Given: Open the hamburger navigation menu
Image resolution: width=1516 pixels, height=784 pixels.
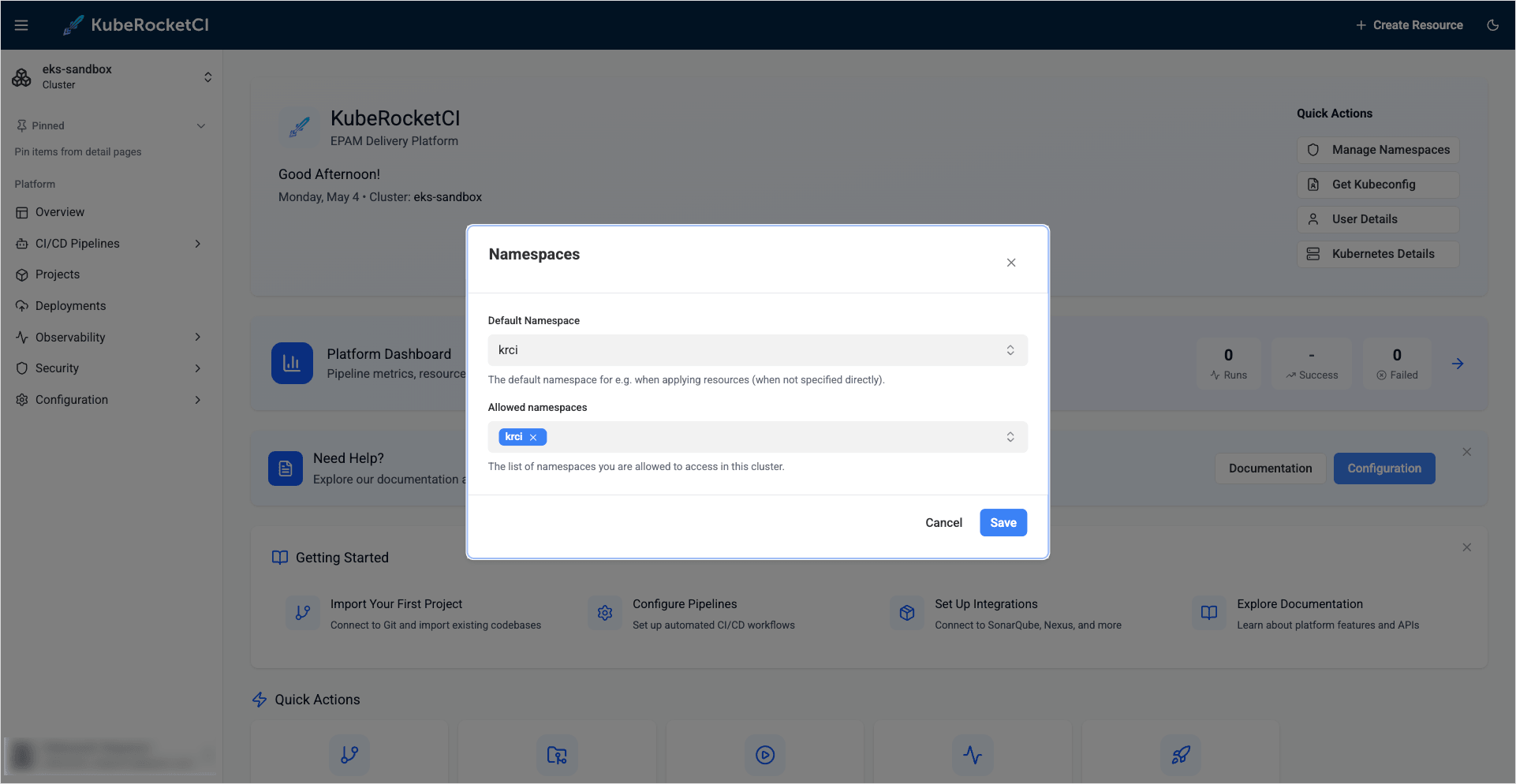Looking at the screenshot, I should coord(21,25).
